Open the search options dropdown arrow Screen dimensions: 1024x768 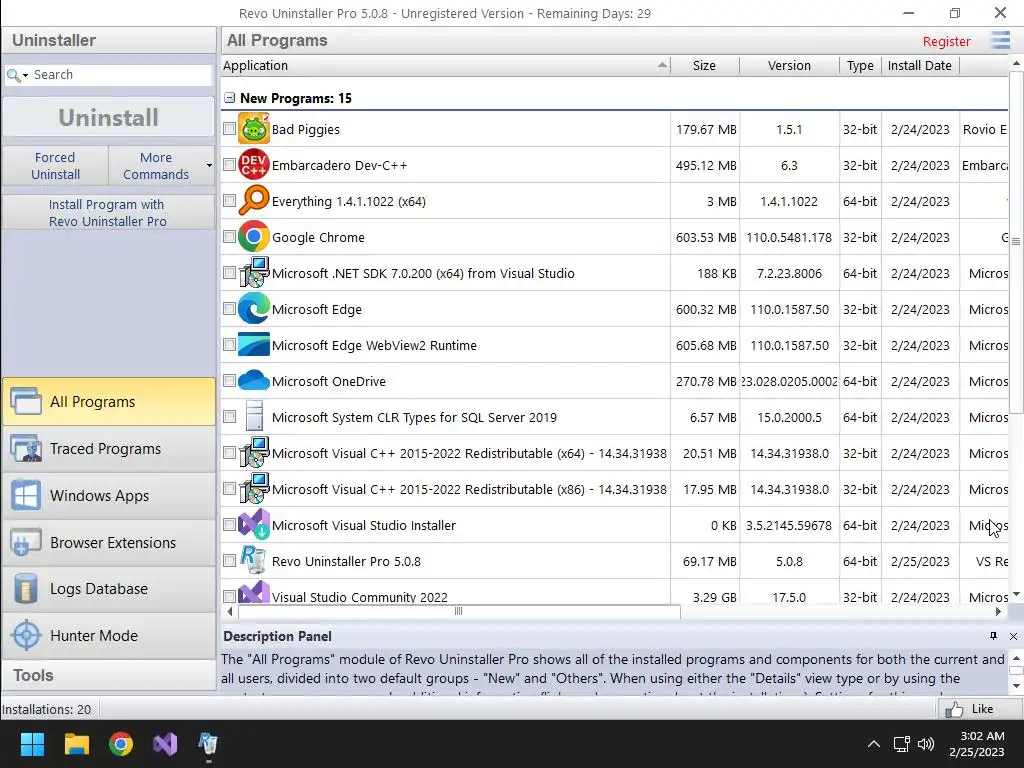click(x=25, y=76)
